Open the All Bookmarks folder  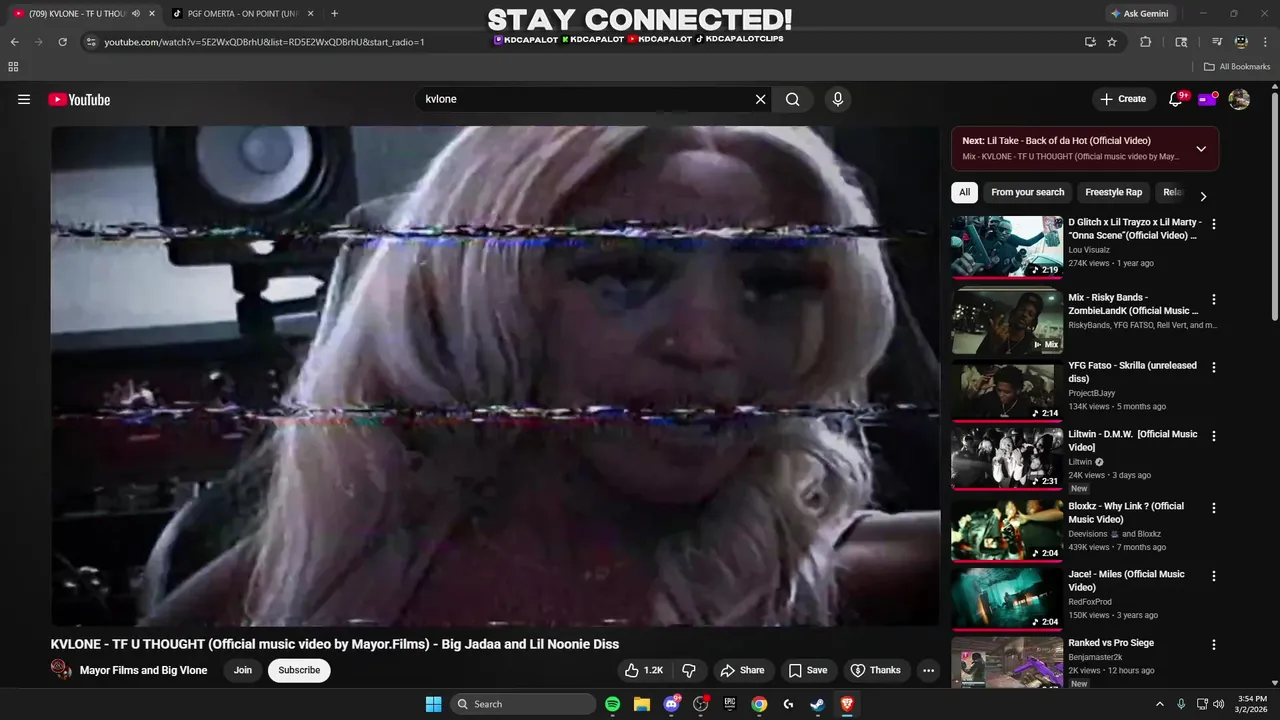coord(1237,67)
